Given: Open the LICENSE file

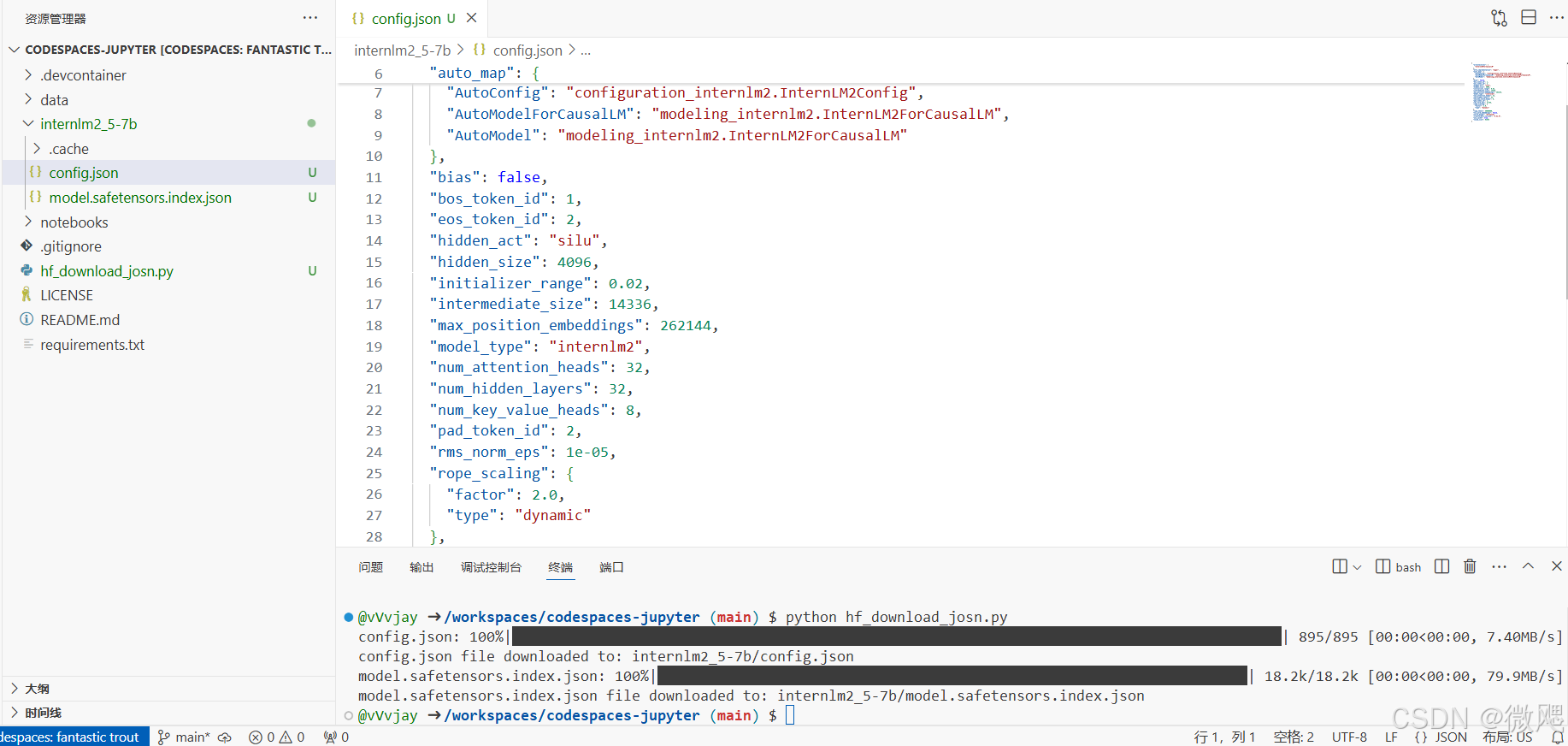Looking at the screenshot, I should pos(169,295).
